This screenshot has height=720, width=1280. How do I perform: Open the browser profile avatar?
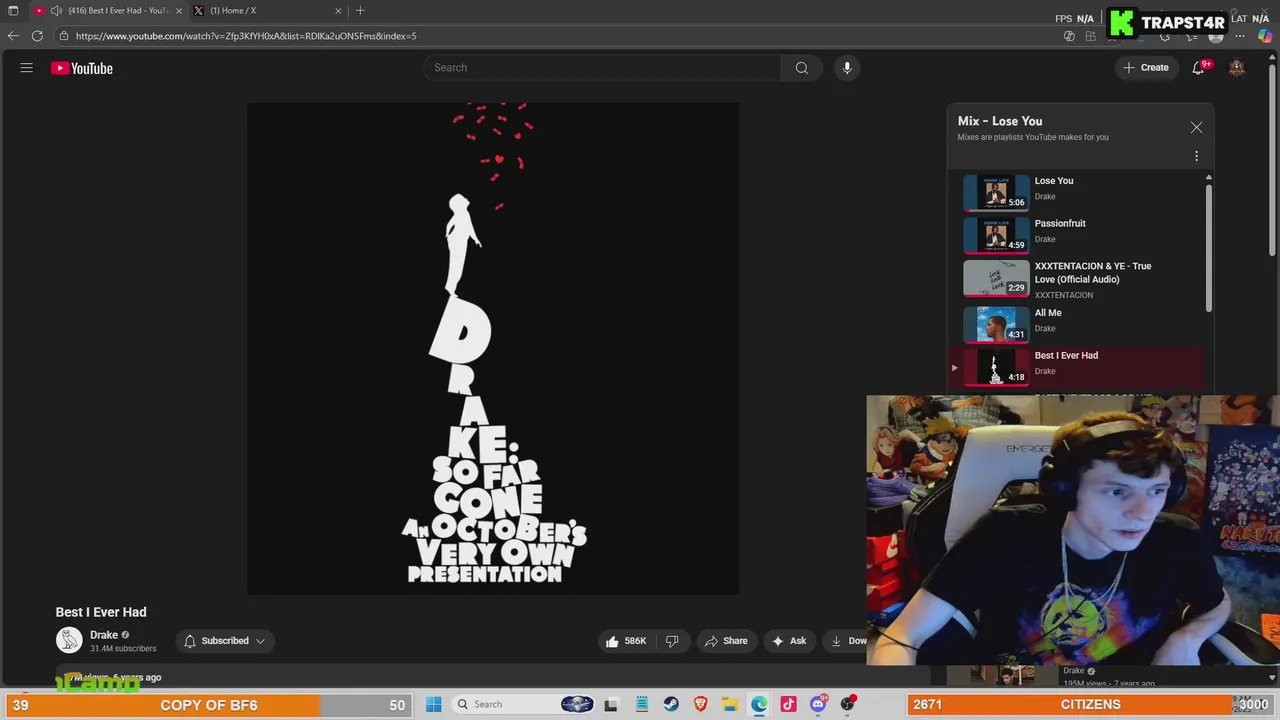point(1216,36)
